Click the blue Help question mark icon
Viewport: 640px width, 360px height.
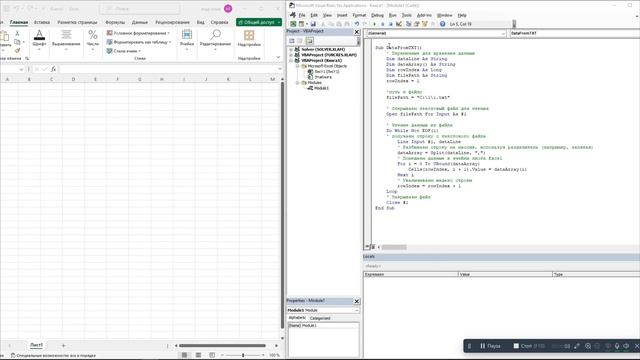tap(442, 24)
